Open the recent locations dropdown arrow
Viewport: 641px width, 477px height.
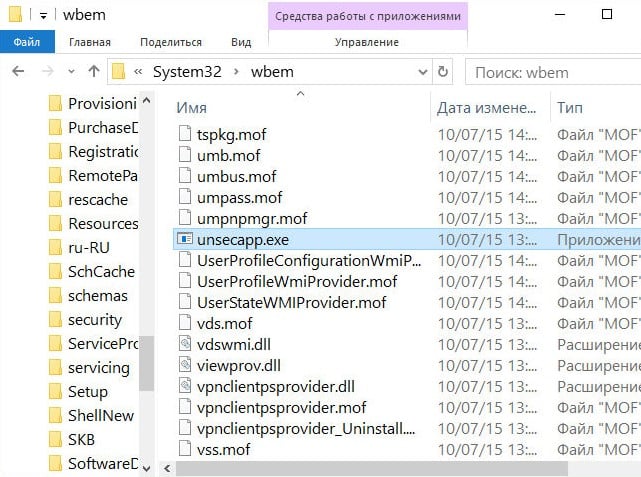click(x=72, y=72)
